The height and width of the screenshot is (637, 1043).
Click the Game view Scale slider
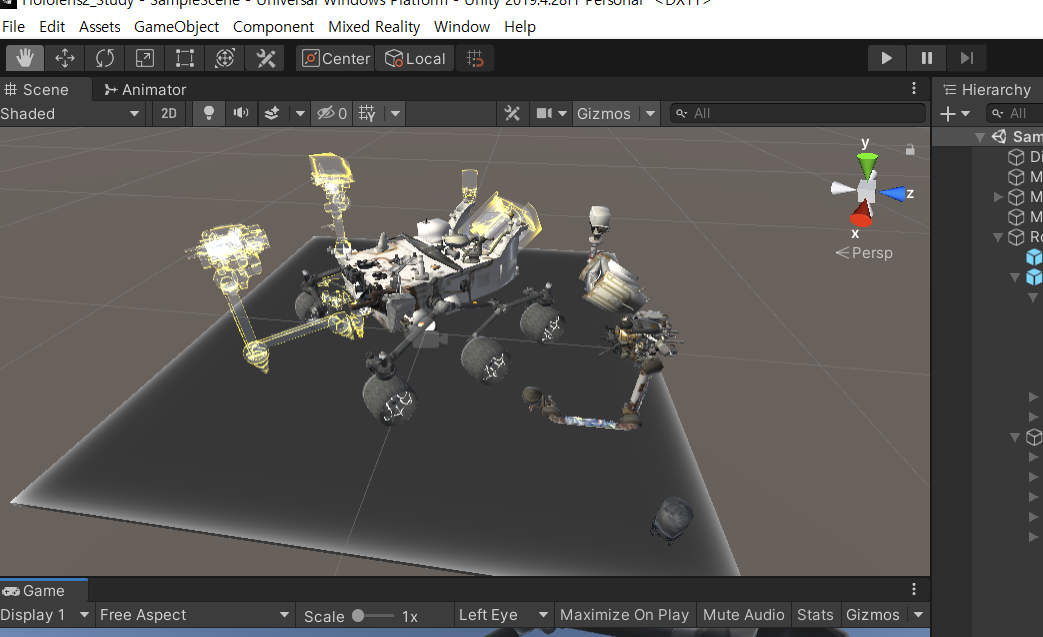coord(374,616)
